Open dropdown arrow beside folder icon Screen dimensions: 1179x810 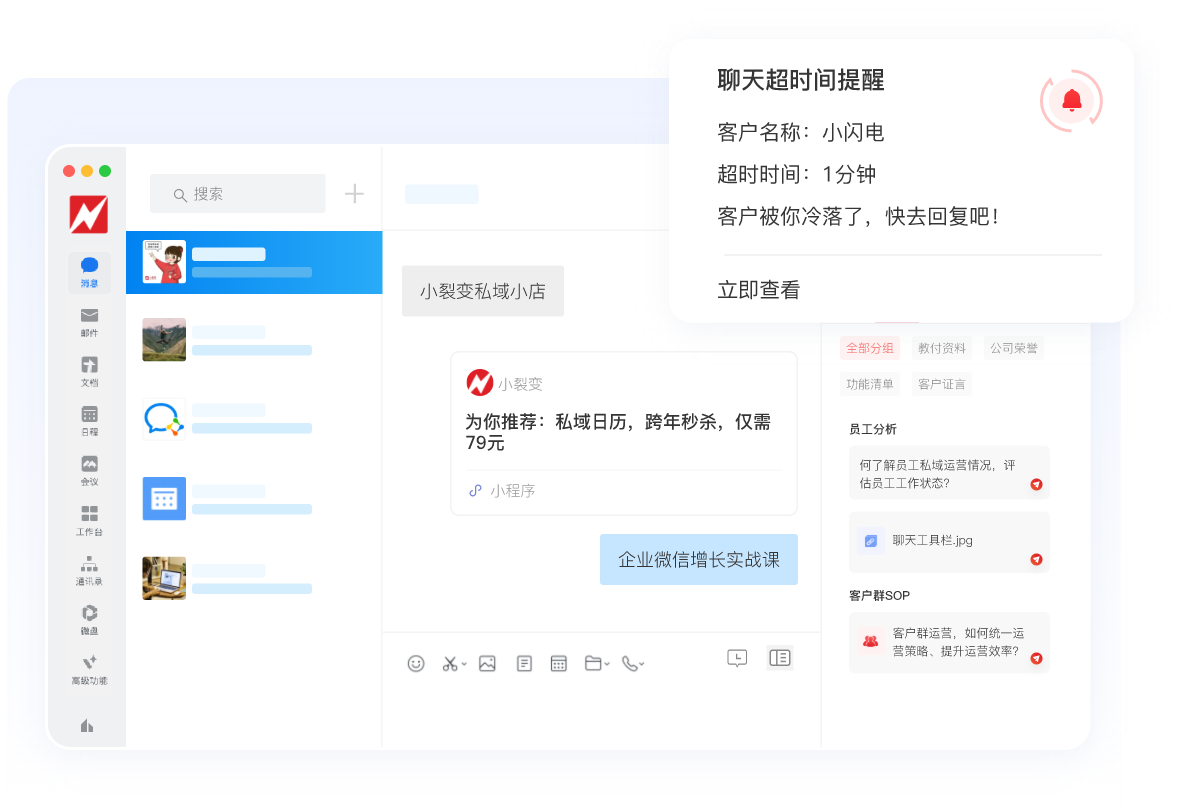tap(607, 664)
